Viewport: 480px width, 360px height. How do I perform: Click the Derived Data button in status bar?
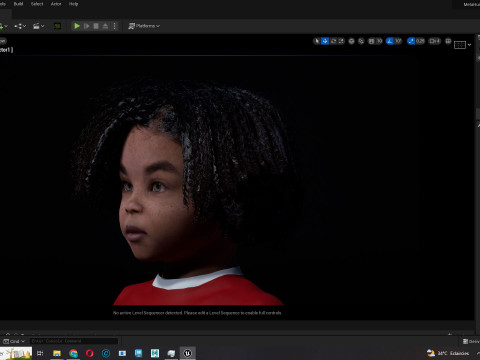coord(471,341)
